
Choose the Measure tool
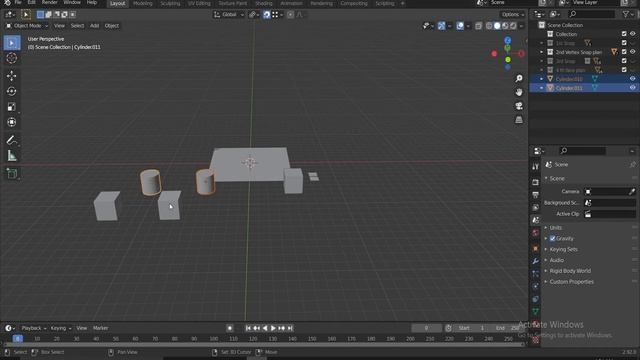(12, 156)
